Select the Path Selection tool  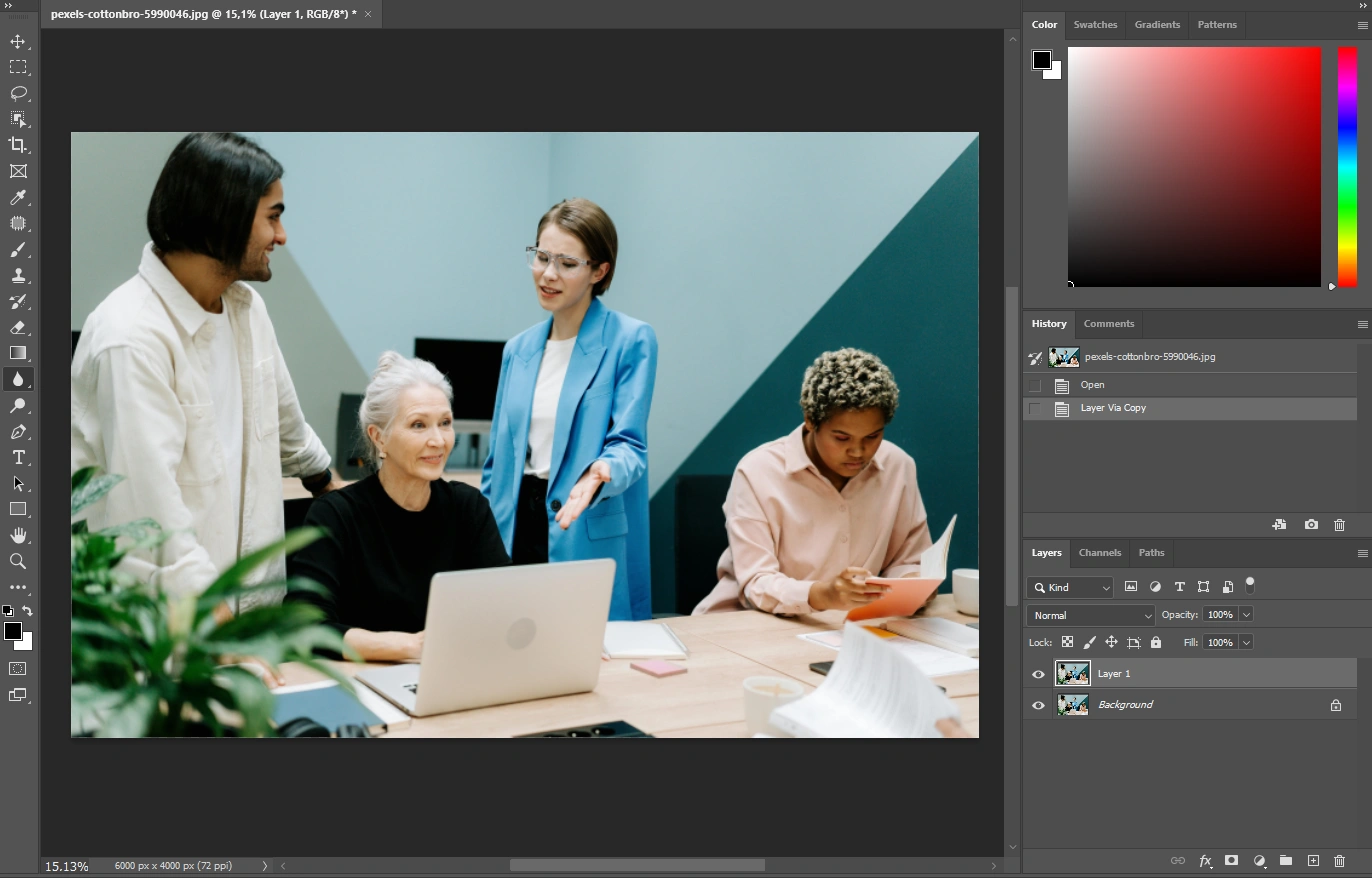pos(18,483)
